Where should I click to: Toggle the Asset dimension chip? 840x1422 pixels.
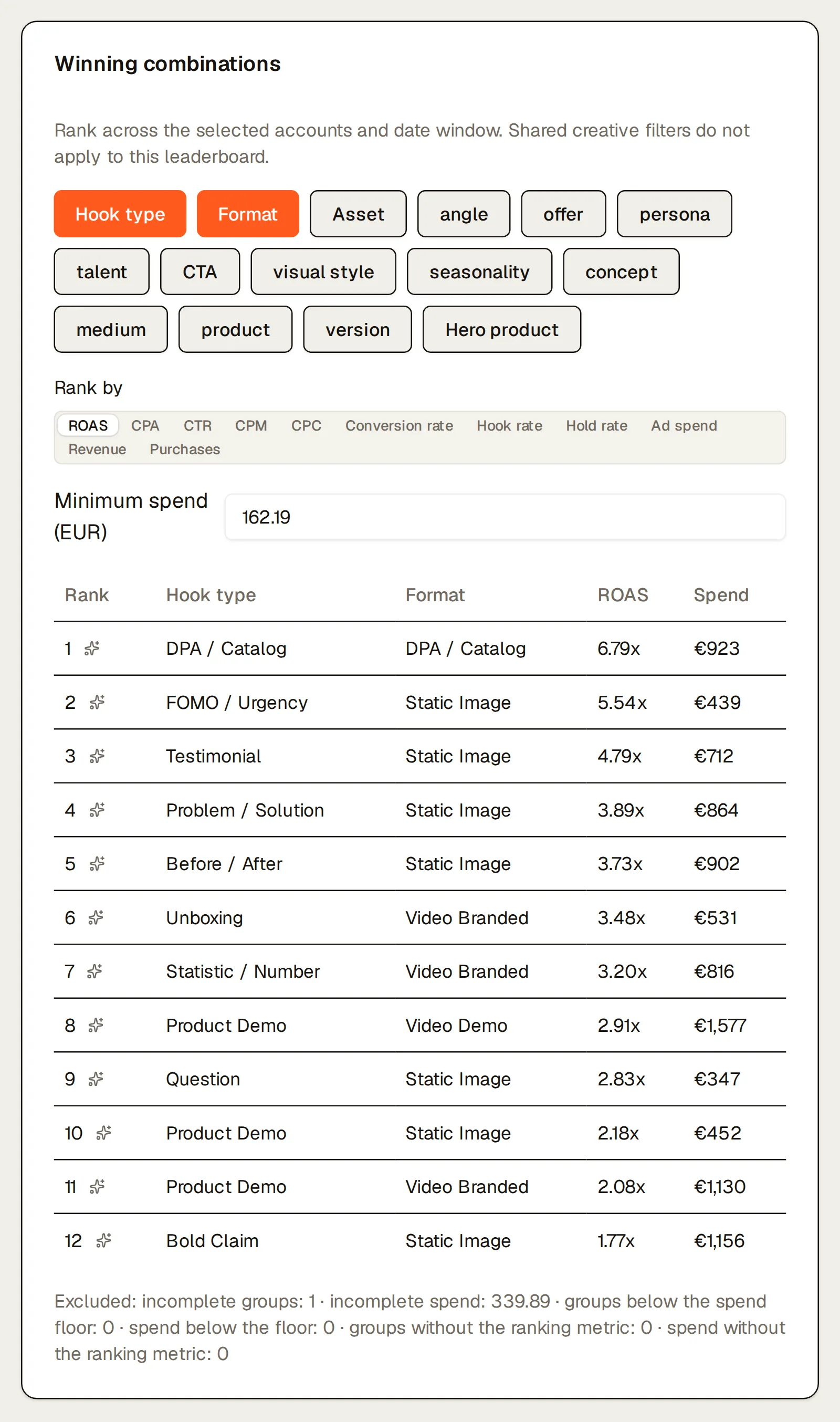pos(358,214)
